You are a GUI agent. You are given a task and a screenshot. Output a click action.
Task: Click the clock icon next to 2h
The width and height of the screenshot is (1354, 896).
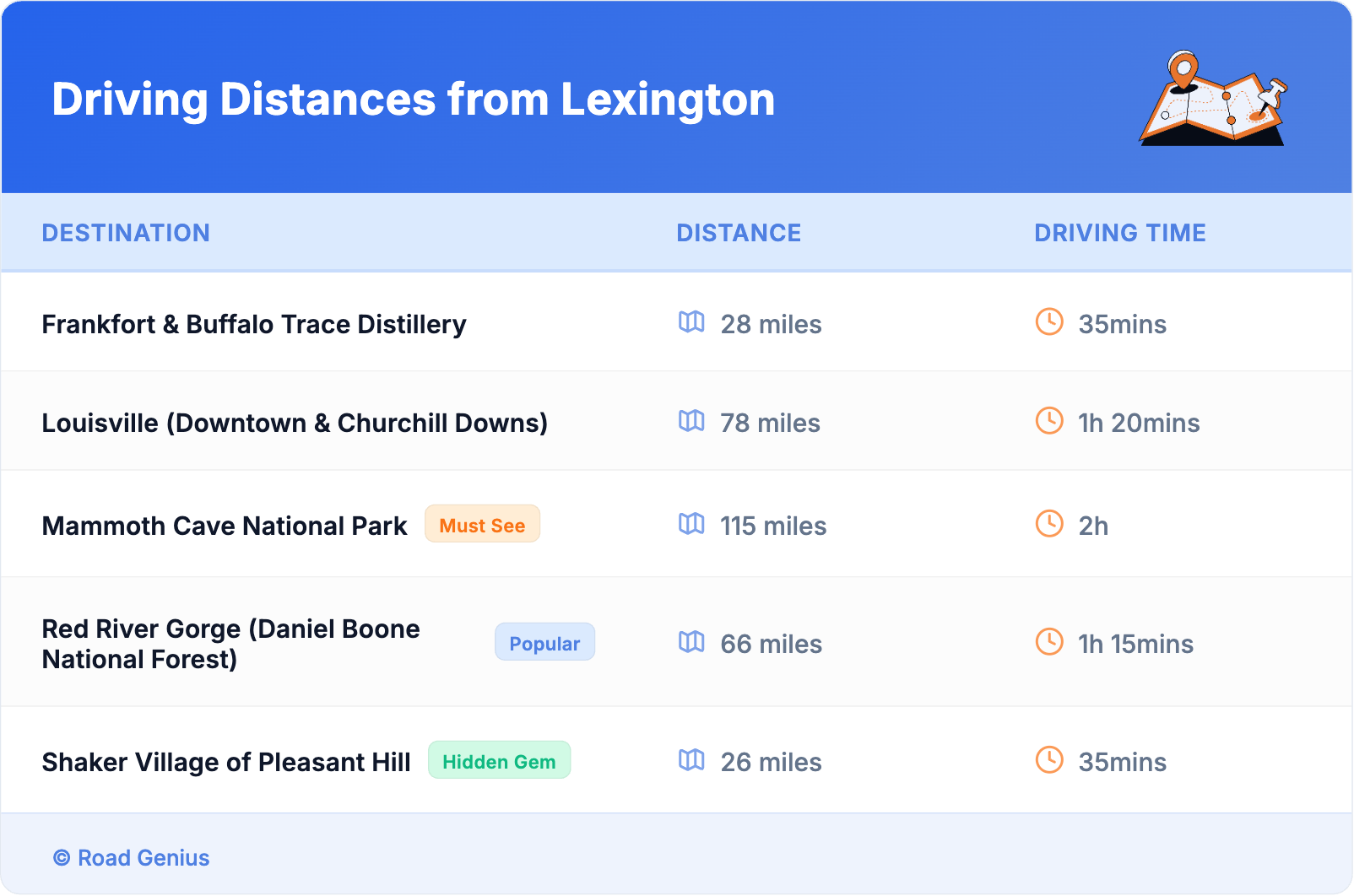1049,524
